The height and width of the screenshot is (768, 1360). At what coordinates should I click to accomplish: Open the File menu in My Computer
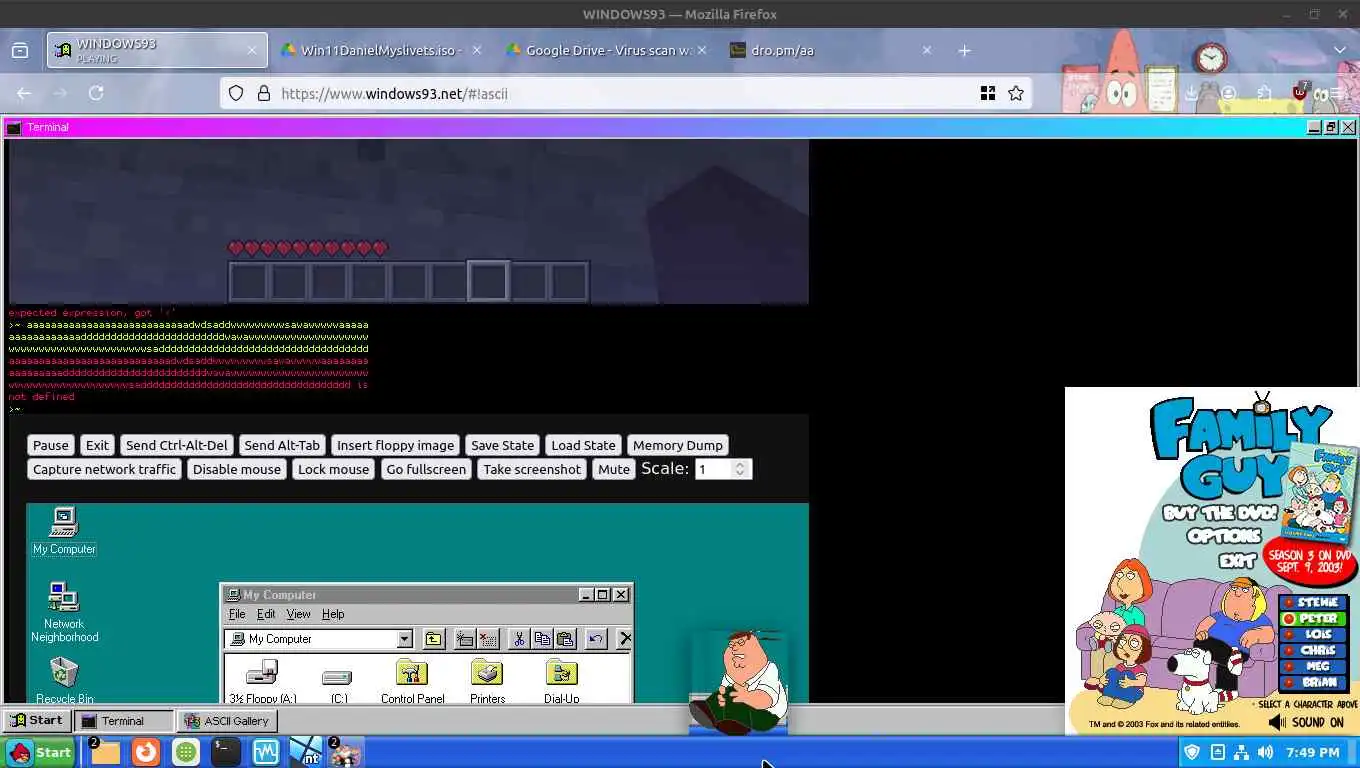coord(237,614)
